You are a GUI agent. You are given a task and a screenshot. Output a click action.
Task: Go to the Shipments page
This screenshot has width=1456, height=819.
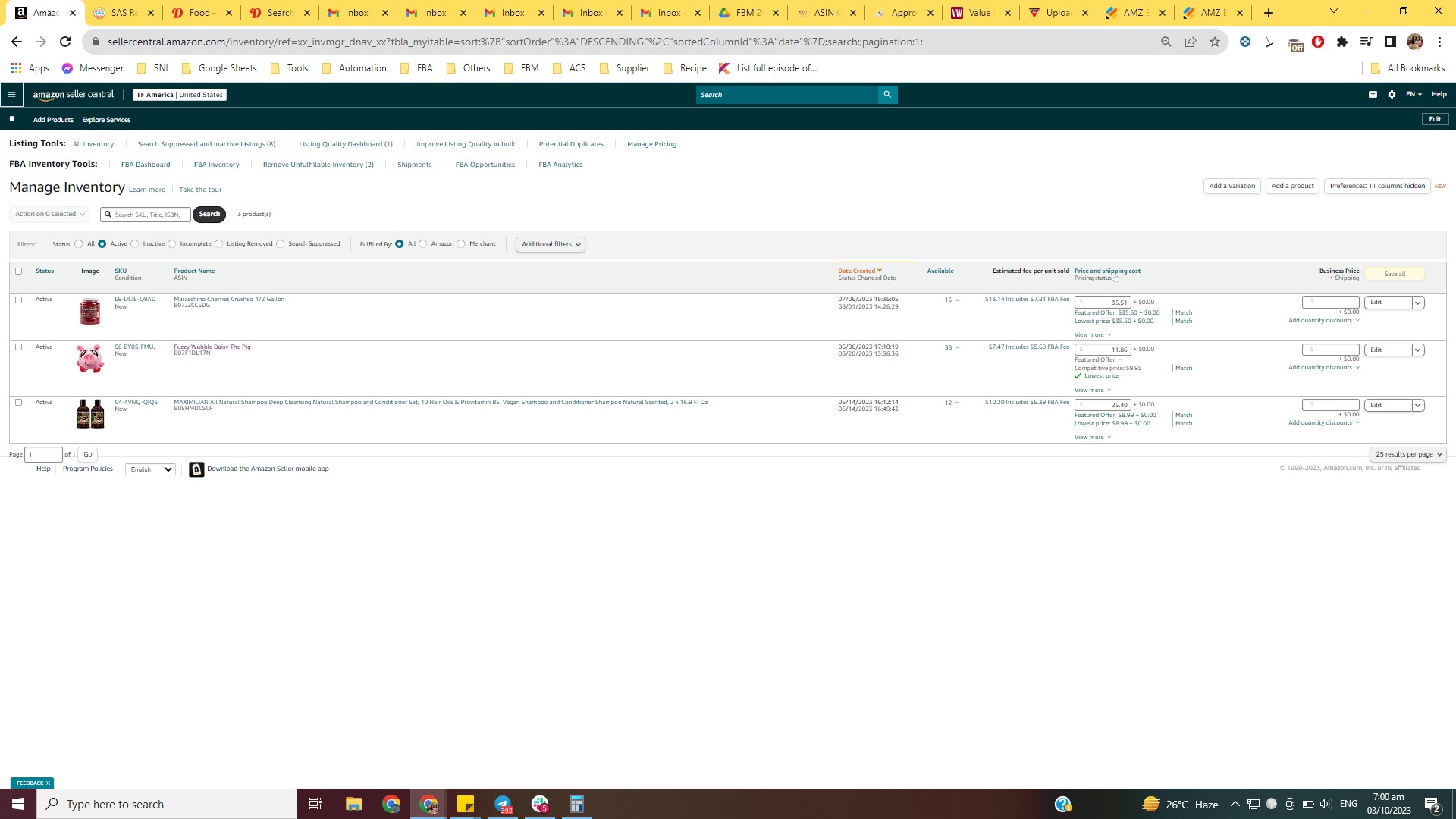[415, 165]
